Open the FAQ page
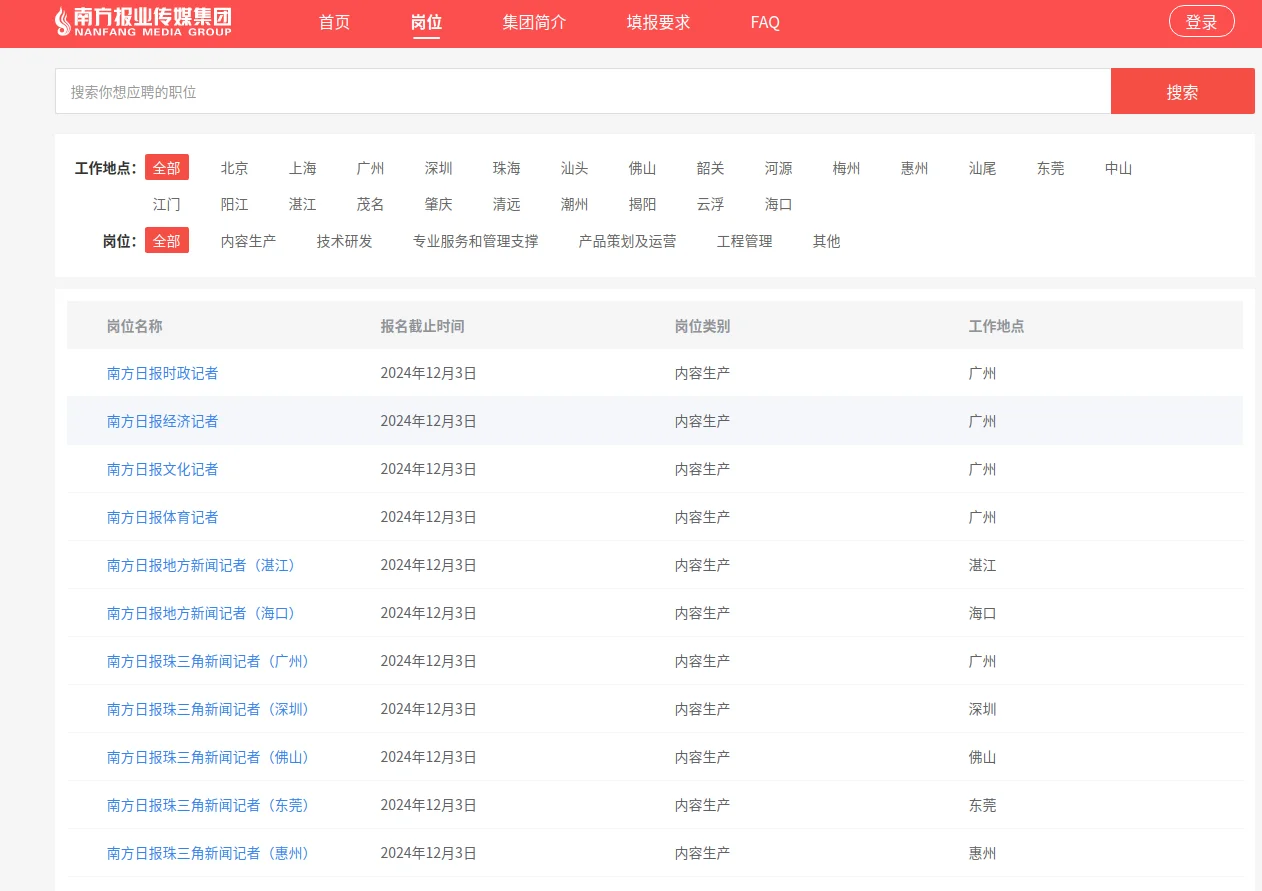 [764, 21]
